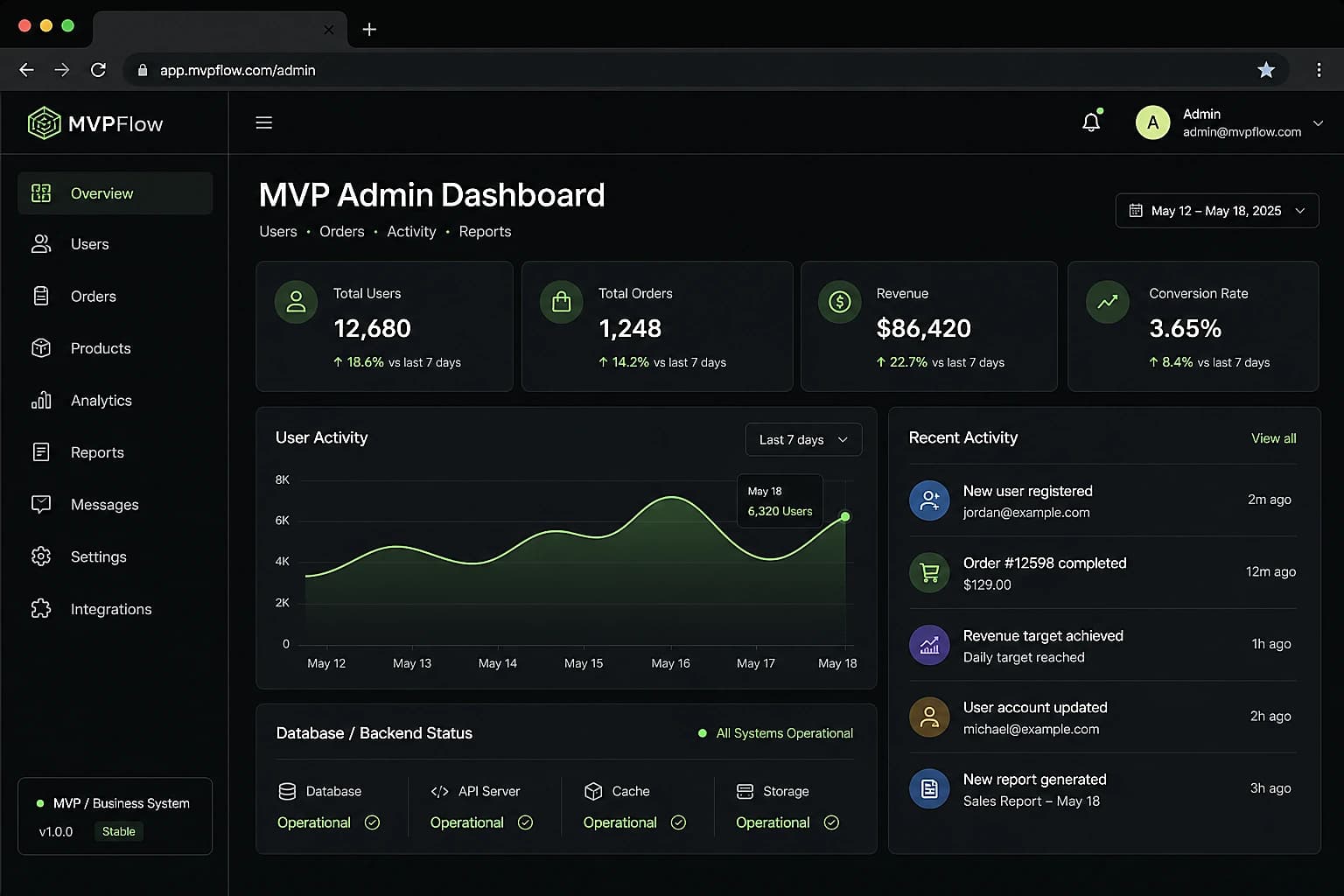This screenshot has height=896, width=1344.
Task: Open Settings in the sidebar
Action: (115, 556)
